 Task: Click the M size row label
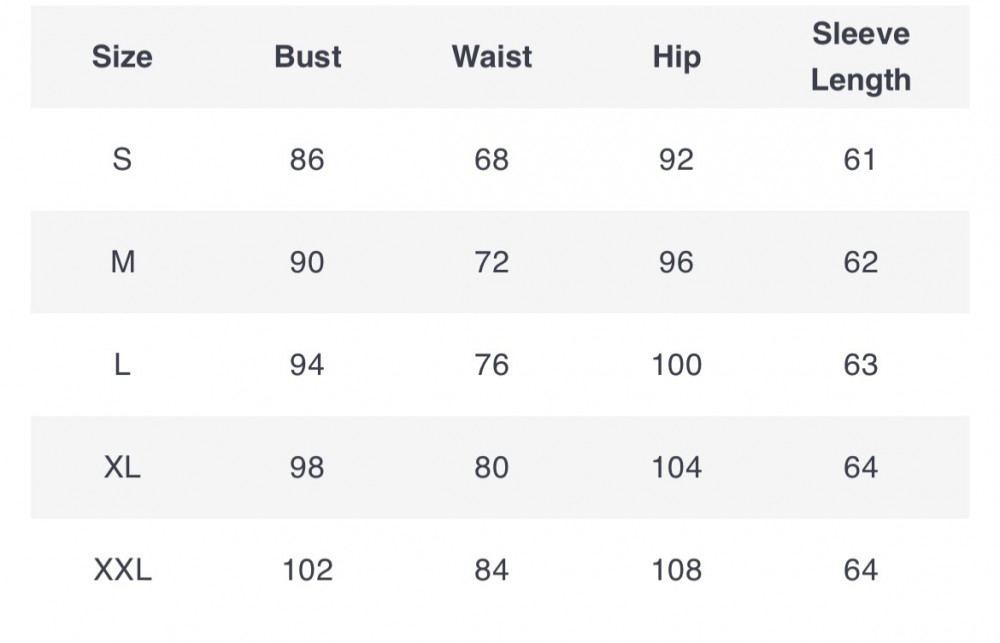point(122,262)
